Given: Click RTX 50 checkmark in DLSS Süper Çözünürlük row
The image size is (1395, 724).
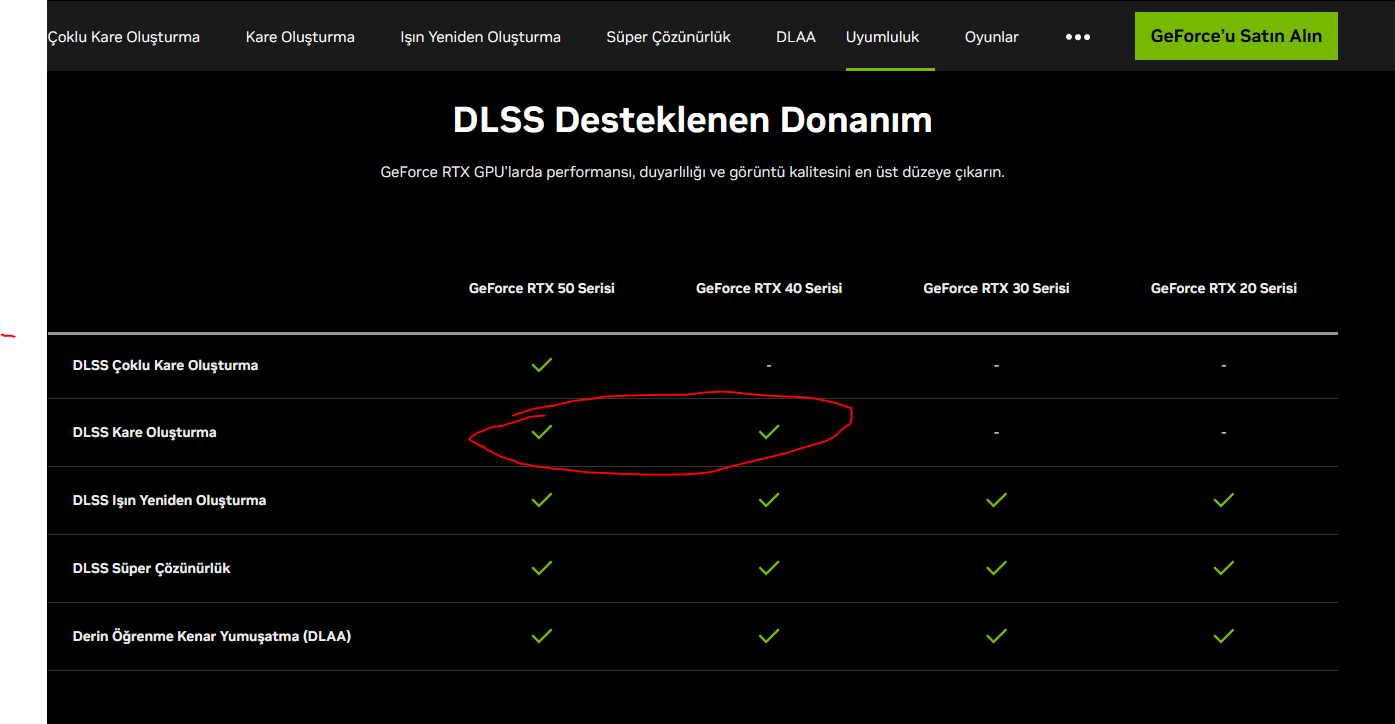Looking at the screenshot, I should (x=542, y=568).
